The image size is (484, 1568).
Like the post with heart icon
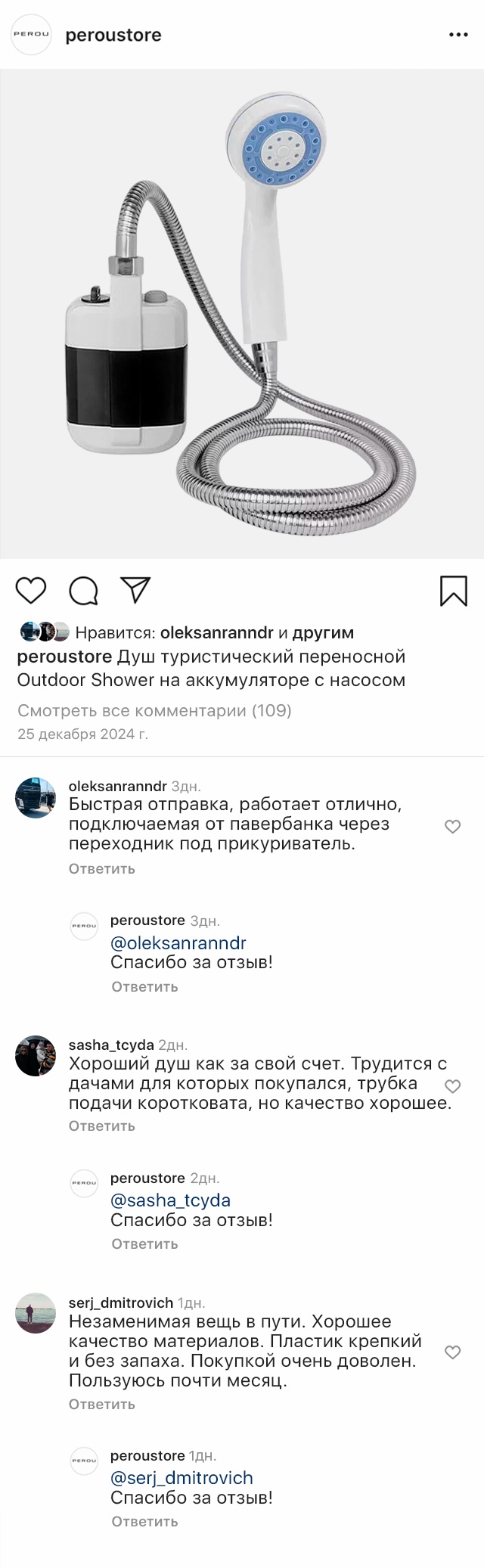point(31,591)
